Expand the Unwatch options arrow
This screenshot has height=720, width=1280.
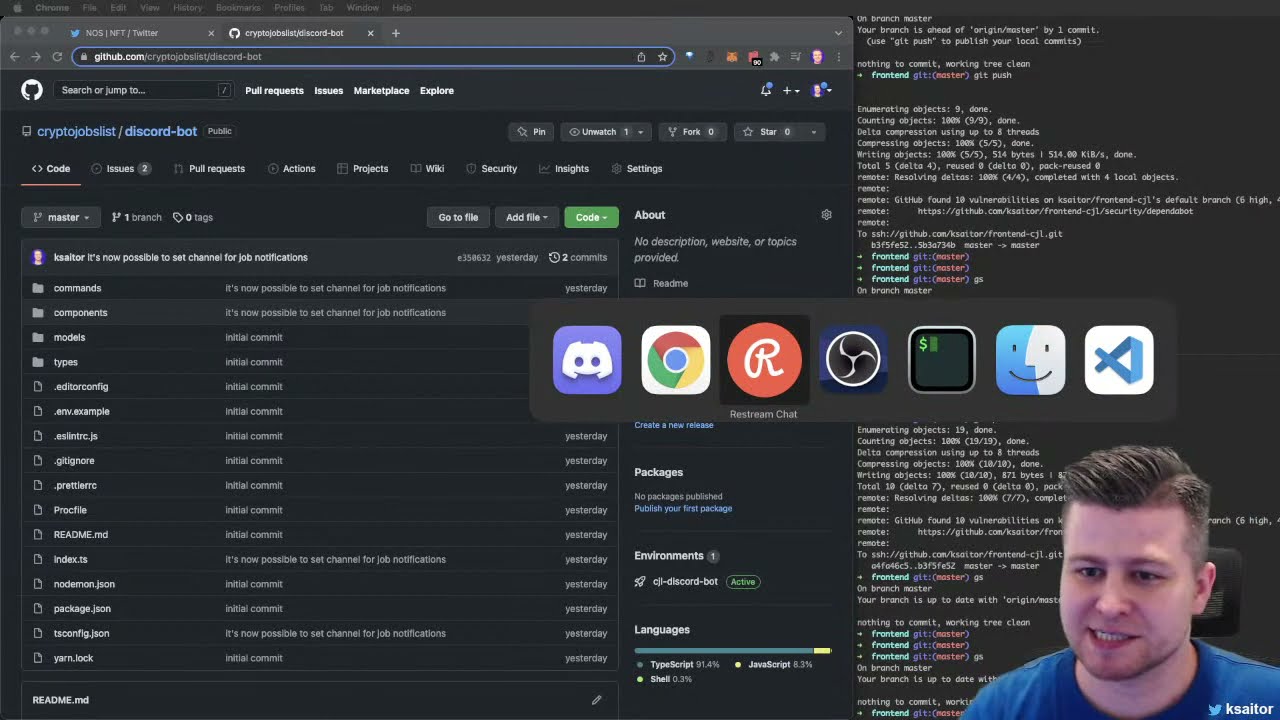point(641,132)
